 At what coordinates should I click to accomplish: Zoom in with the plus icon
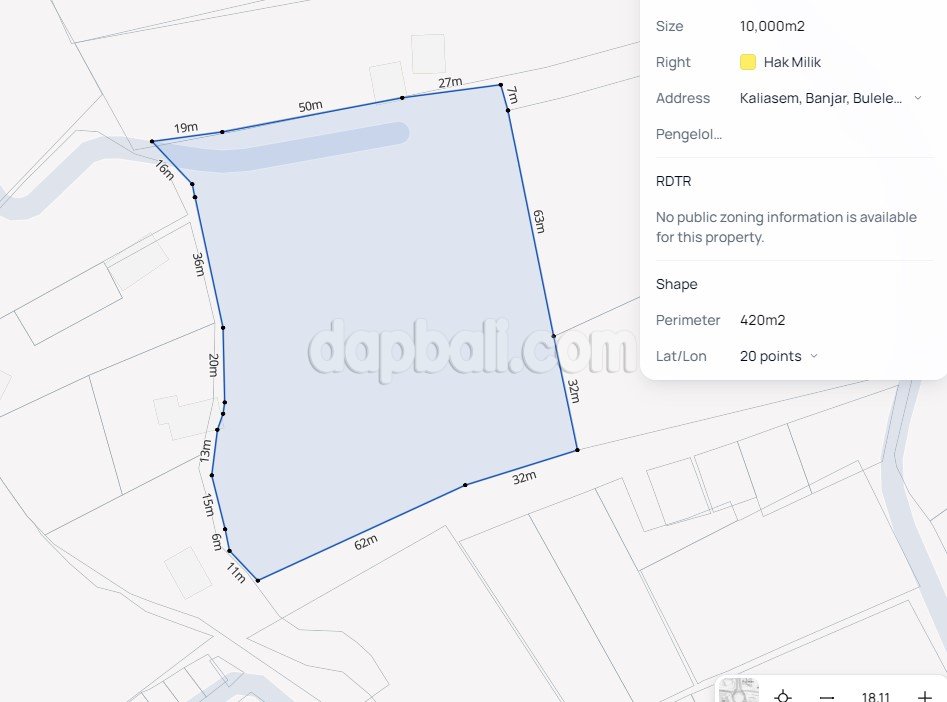(924, 697)
